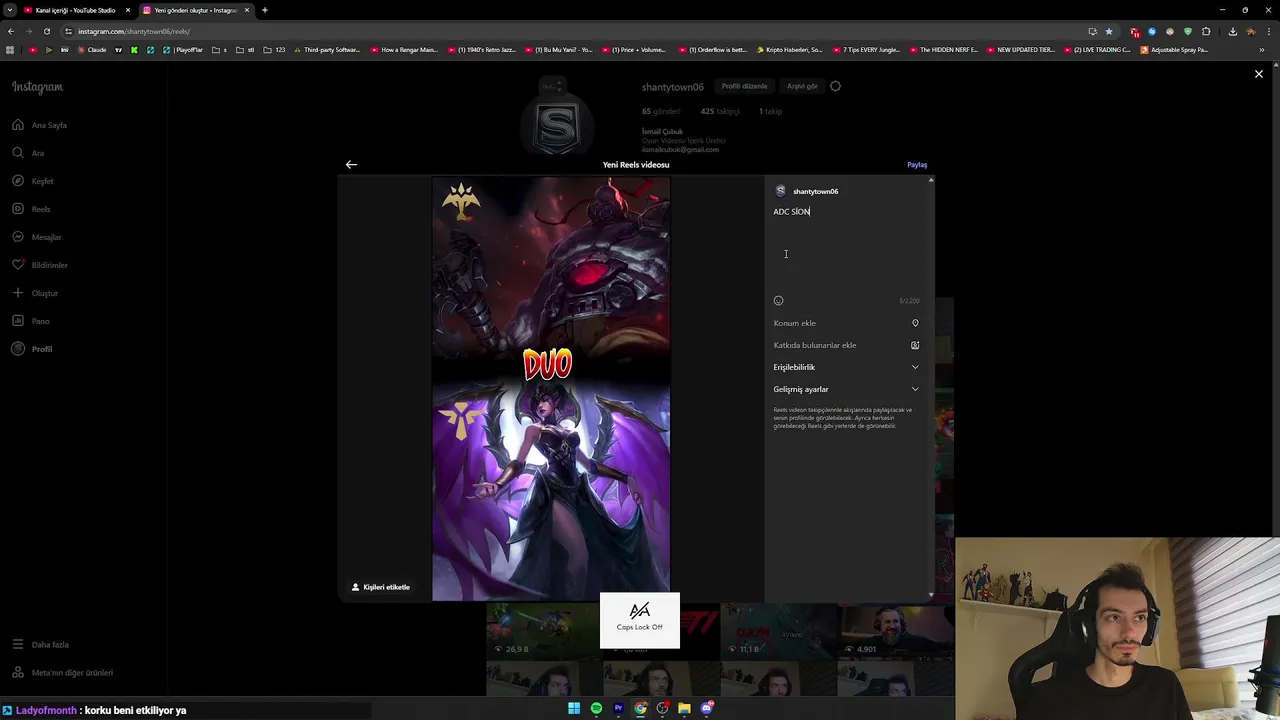Open the Kripto Haberleri bookmark
Image resolution: width=1280 pixels, height=720 pixels.
[790, 50]
